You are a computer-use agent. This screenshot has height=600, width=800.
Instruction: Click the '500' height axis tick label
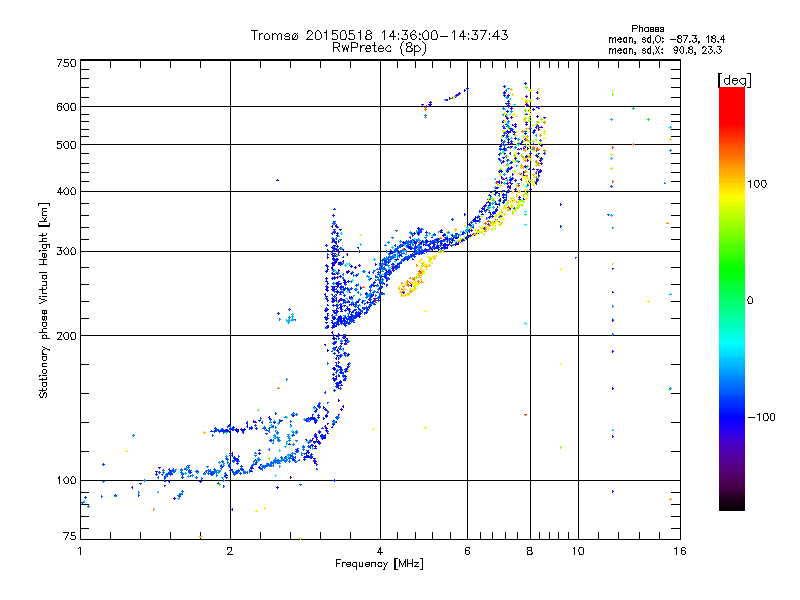click(x=66, y=145)
